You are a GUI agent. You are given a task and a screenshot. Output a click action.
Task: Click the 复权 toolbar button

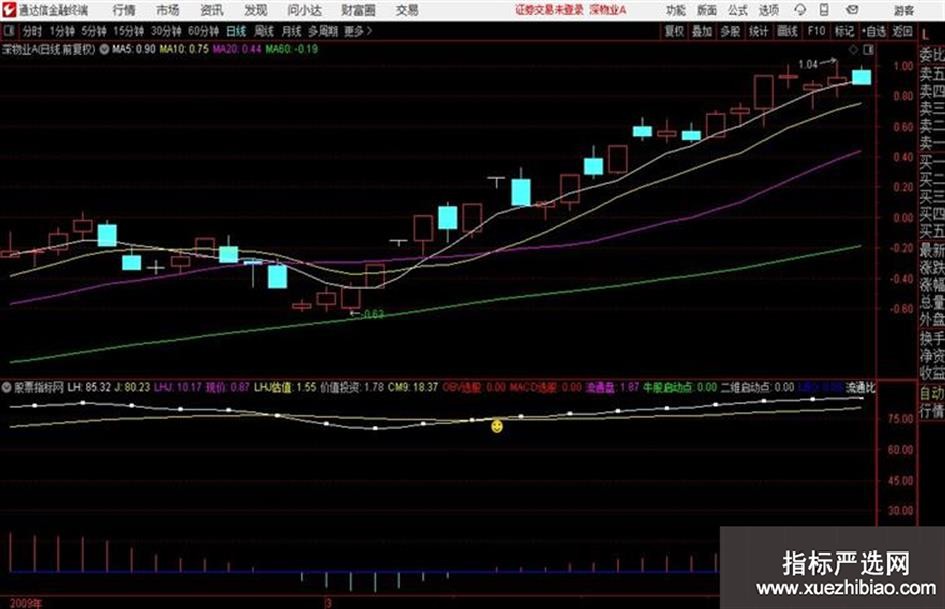click(x=674, y=31)
